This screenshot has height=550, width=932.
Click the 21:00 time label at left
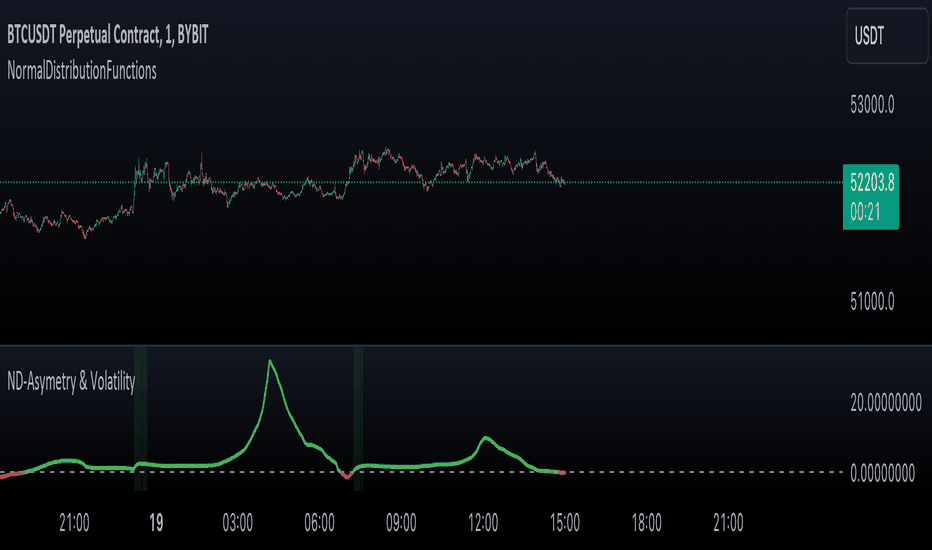pyautogui.click(x=74, y=523)
